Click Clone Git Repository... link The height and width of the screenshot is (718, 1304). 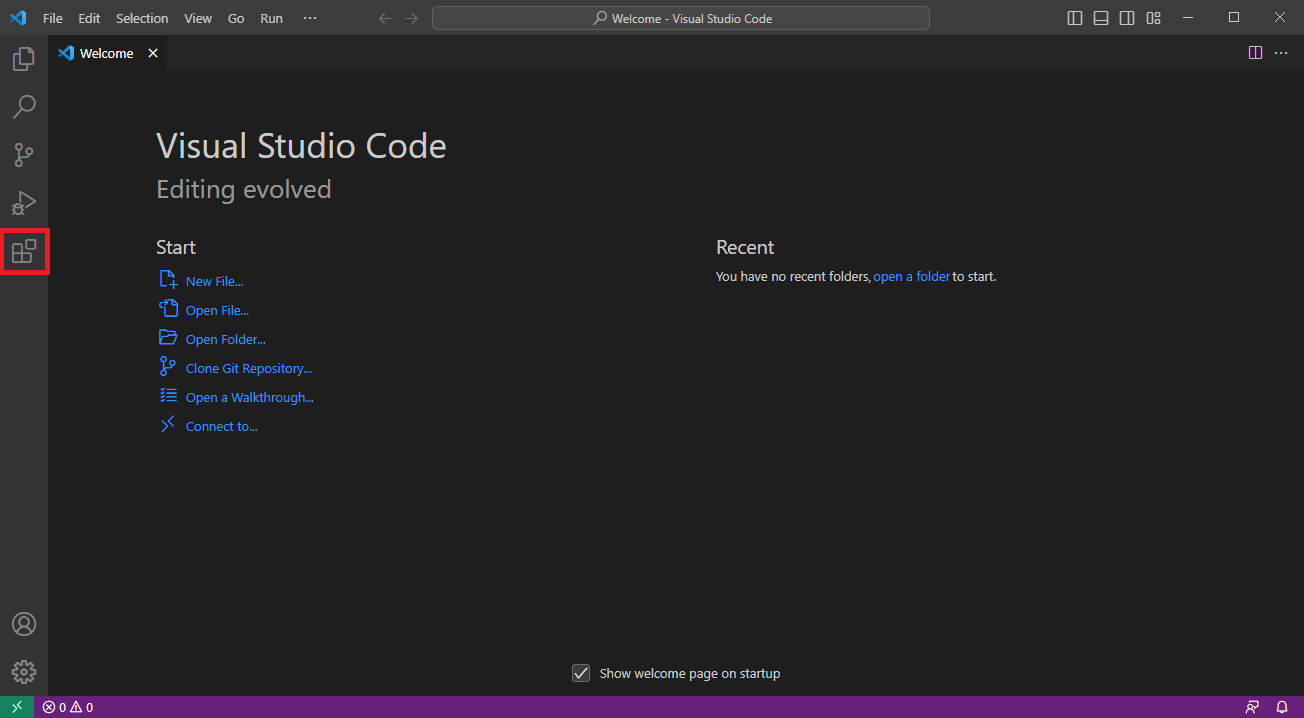point(249,369)
